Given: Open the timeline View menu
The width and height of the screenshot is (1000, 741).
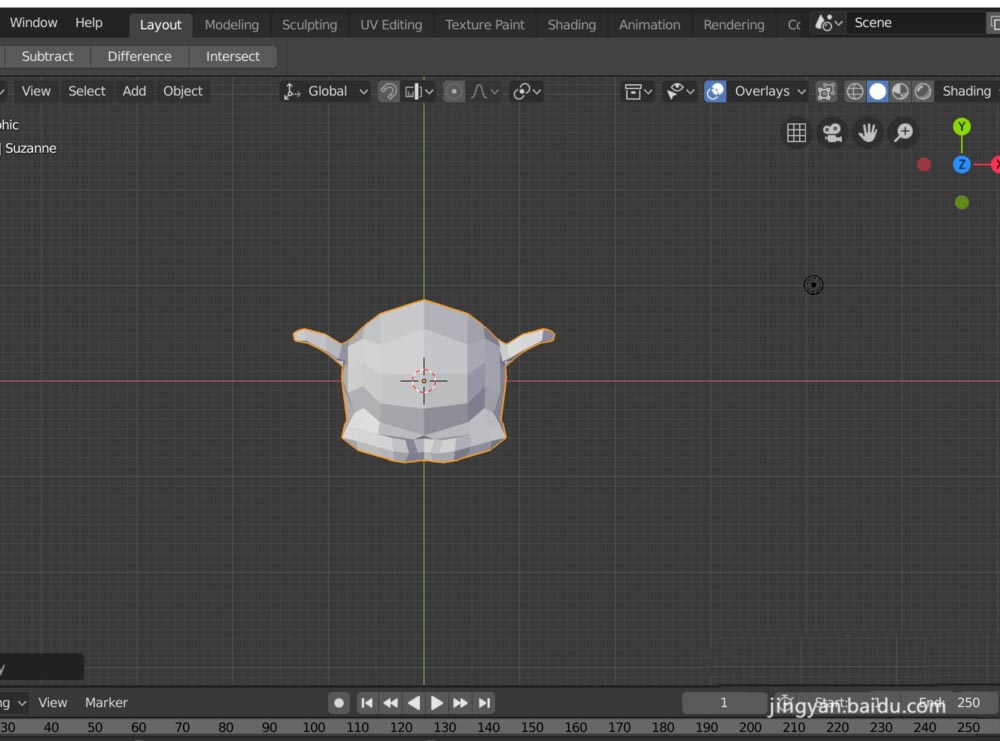Looking at the screenshot, I should [x=52, y=703].
